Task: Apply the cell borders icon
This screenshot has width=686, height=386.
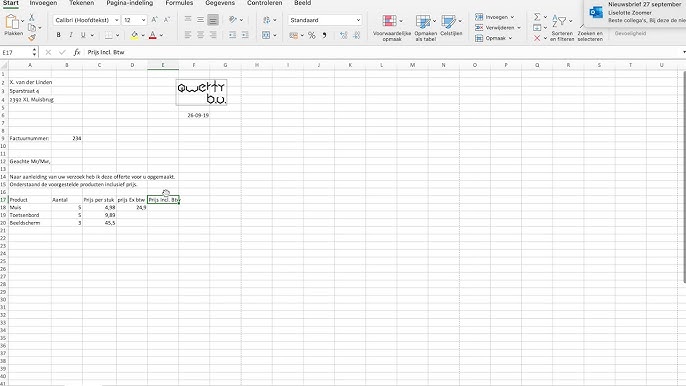Action: [x=108, y=35]
